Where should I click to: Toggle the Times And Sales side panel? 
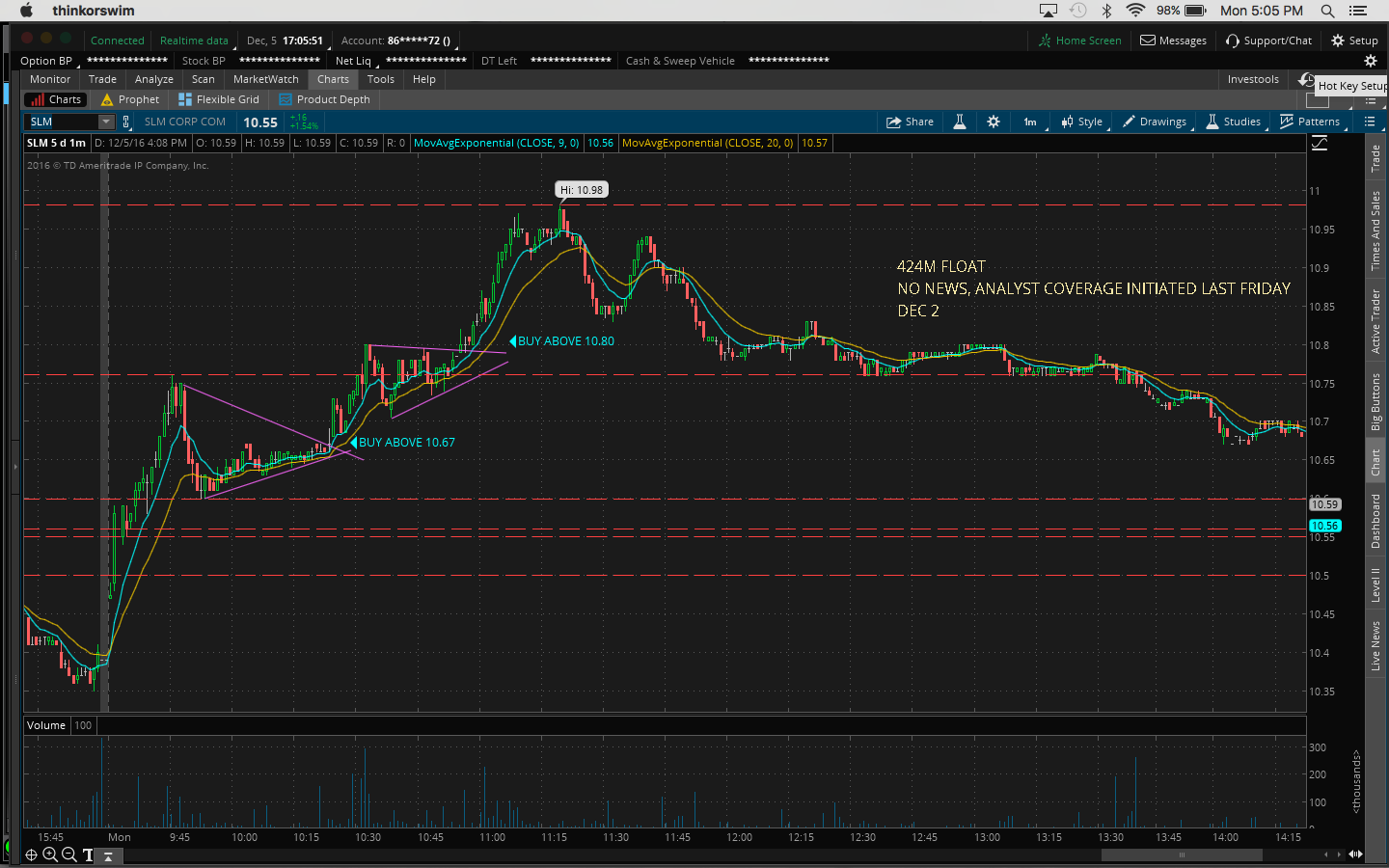click(x=1375, y=230)
